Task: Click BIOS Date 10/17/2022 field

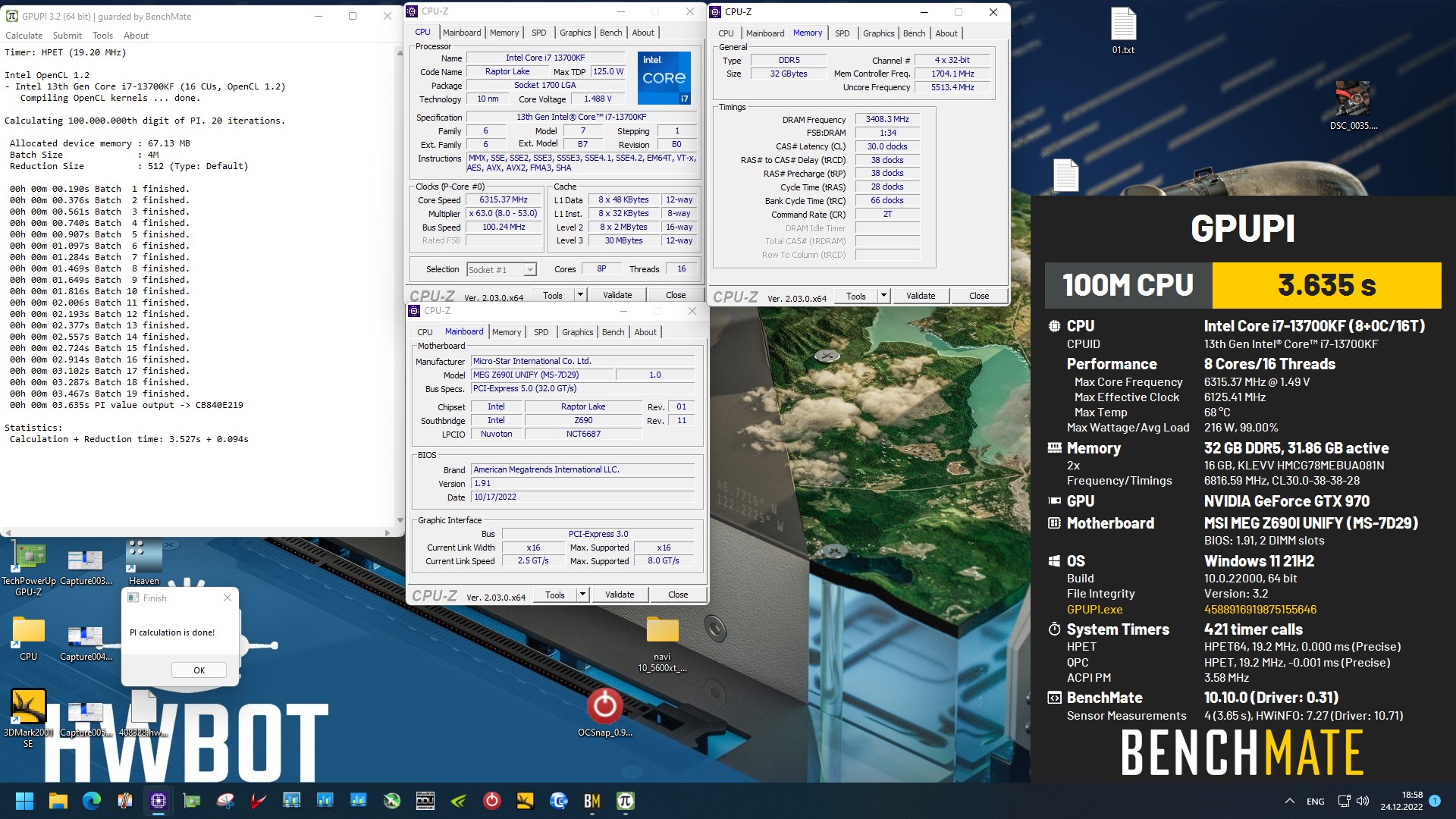Action: point(582,497)
